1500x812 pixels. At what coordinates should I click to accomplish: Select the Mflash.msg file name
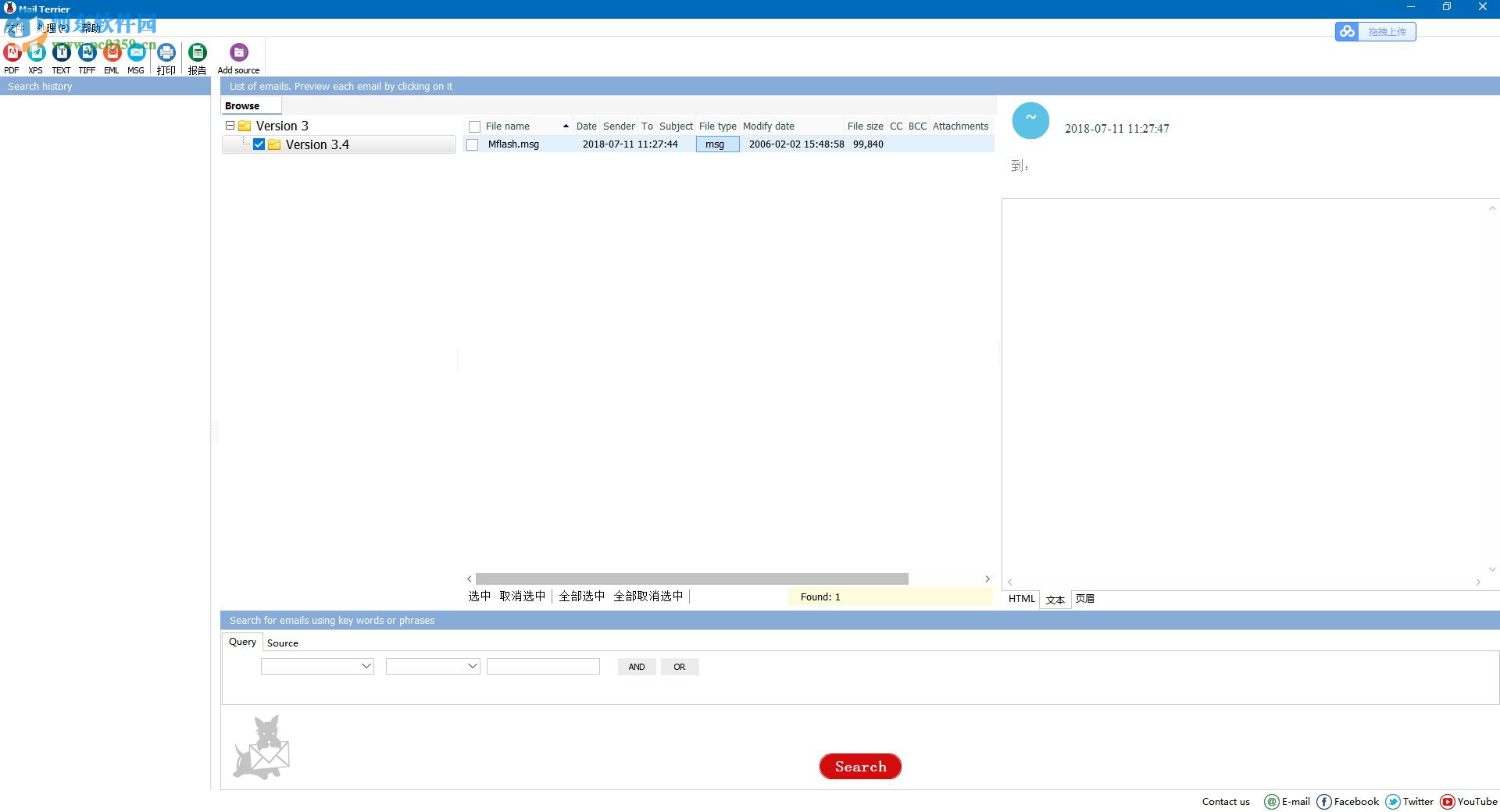point(513,144)
